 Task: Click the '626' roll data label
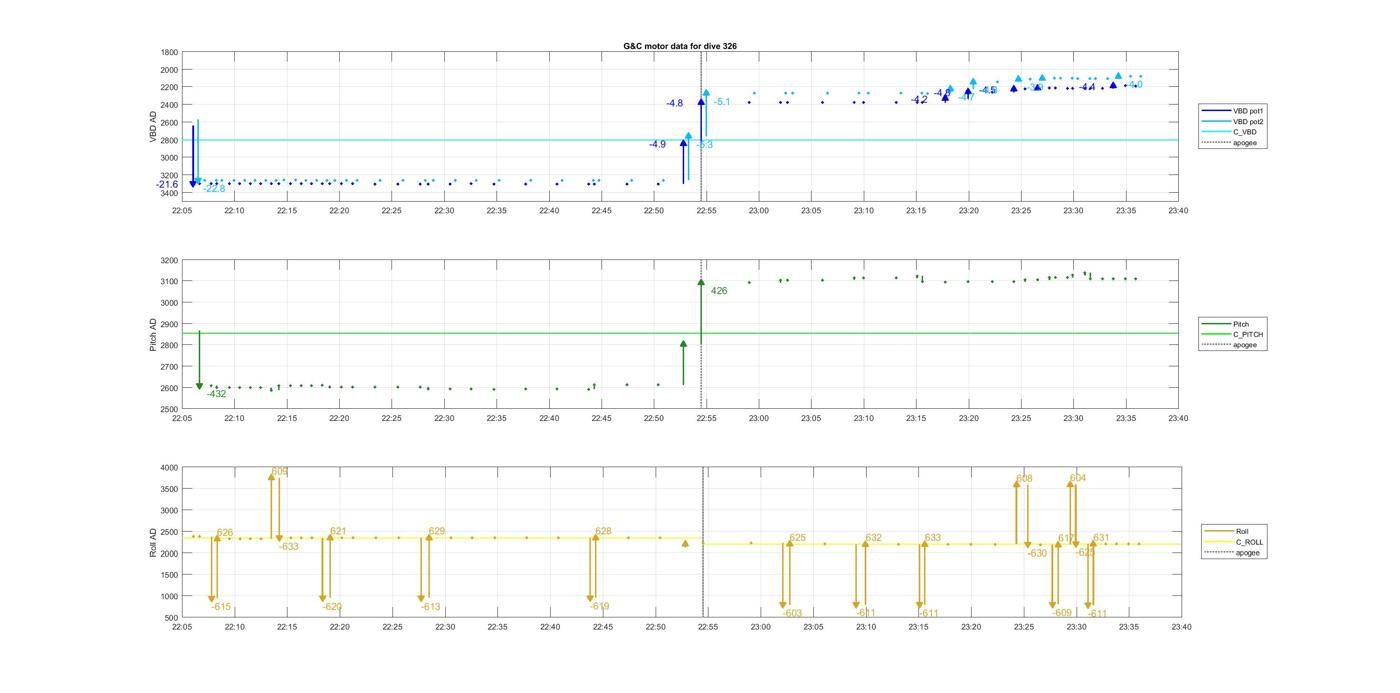point(225,533)
